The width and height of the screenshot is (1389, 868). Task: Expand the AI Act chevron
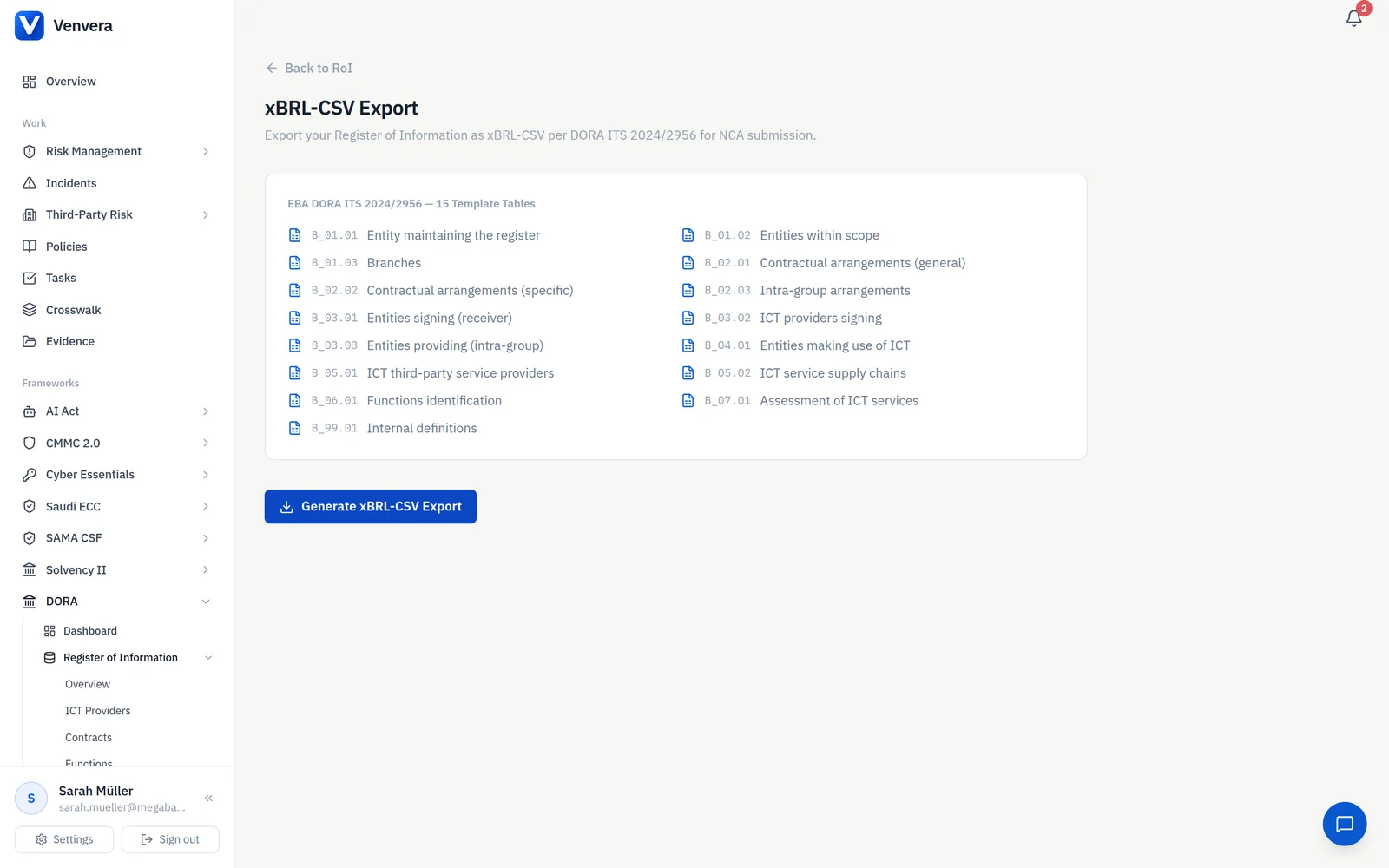(x=206, y=411)
